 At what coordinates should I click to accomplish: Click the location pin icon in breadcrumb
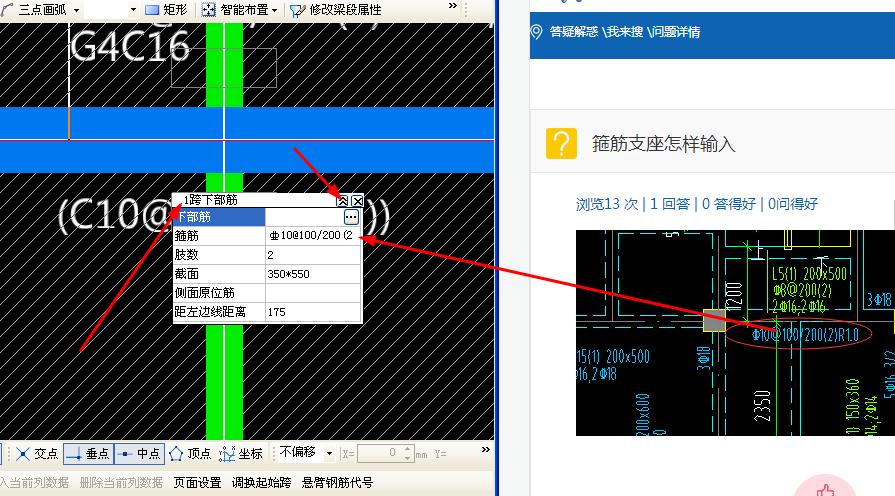pyautogui.click(x=536, y=32)
